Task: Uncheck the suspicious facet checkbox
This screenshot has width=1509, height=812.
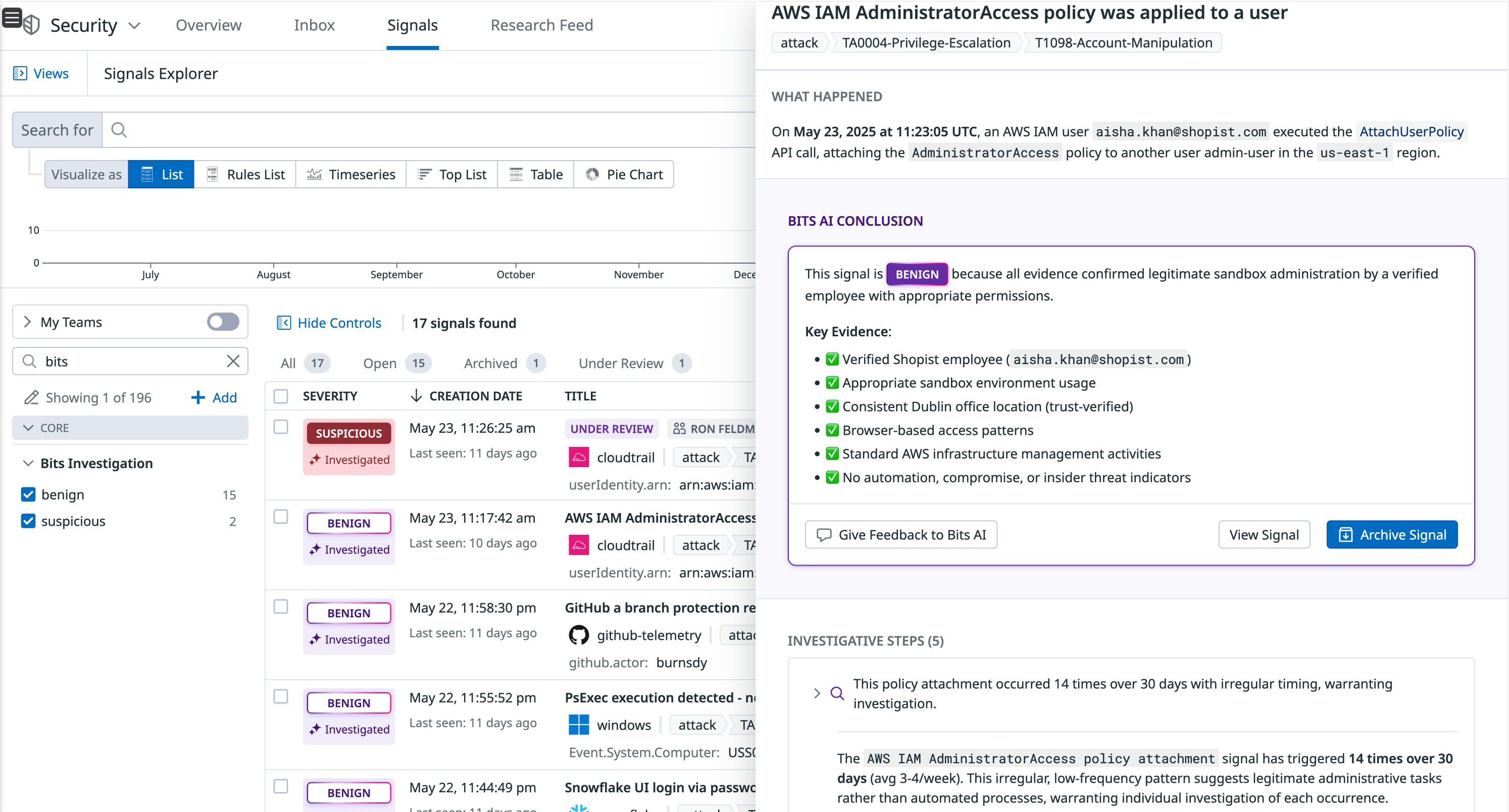Action: (28, 521)
